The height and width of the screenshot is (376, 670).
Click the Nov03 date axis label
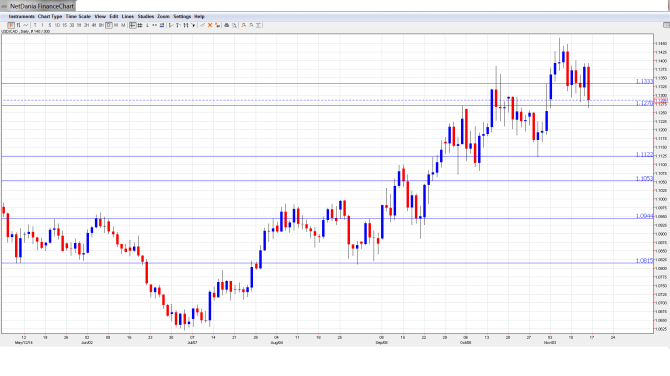550,343
